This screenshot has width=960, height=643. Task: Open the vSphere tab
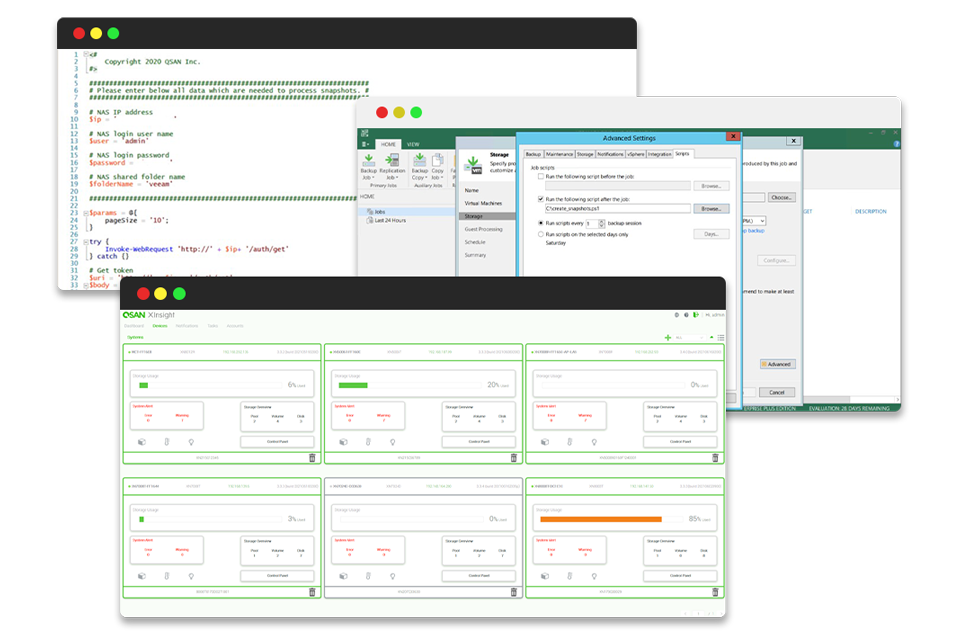click(636, 154)
